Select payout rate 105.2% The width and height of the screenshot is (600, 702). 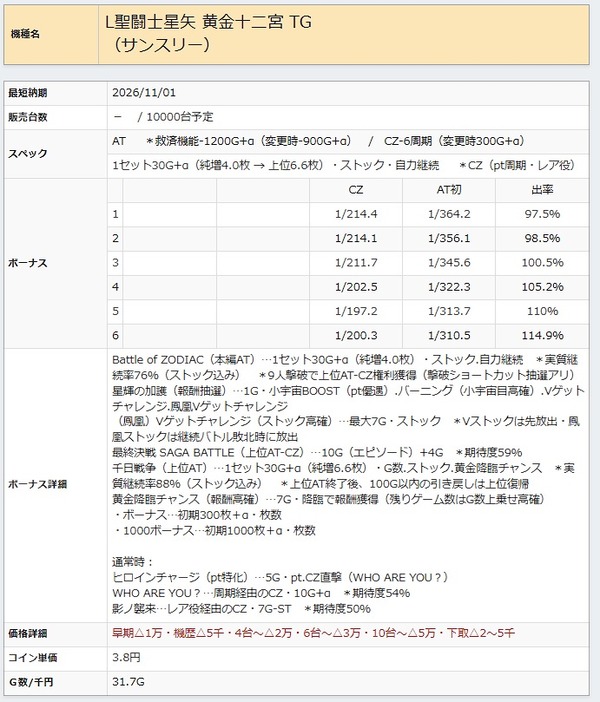[542, 287]
